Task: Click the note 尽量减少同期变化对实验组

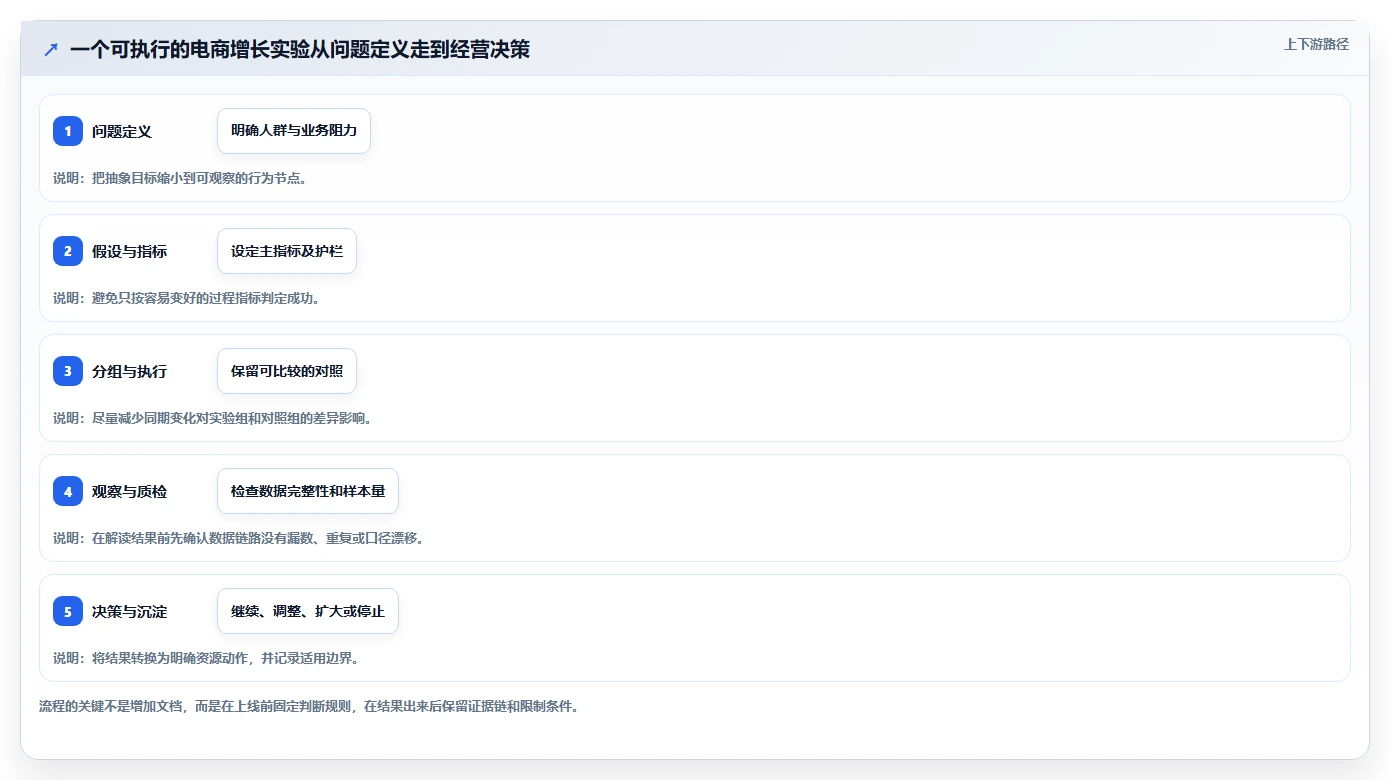Action: point(212,418)
